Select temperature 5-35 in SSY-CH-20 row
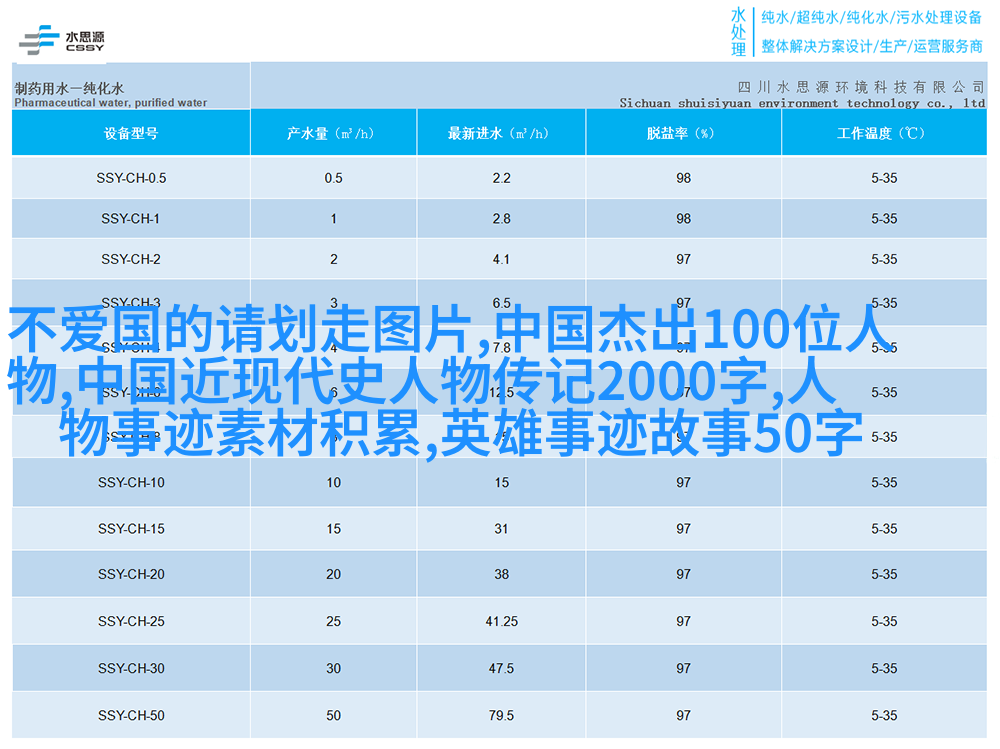The height and width of the screenshot is (749, 1000). [884, 574]
